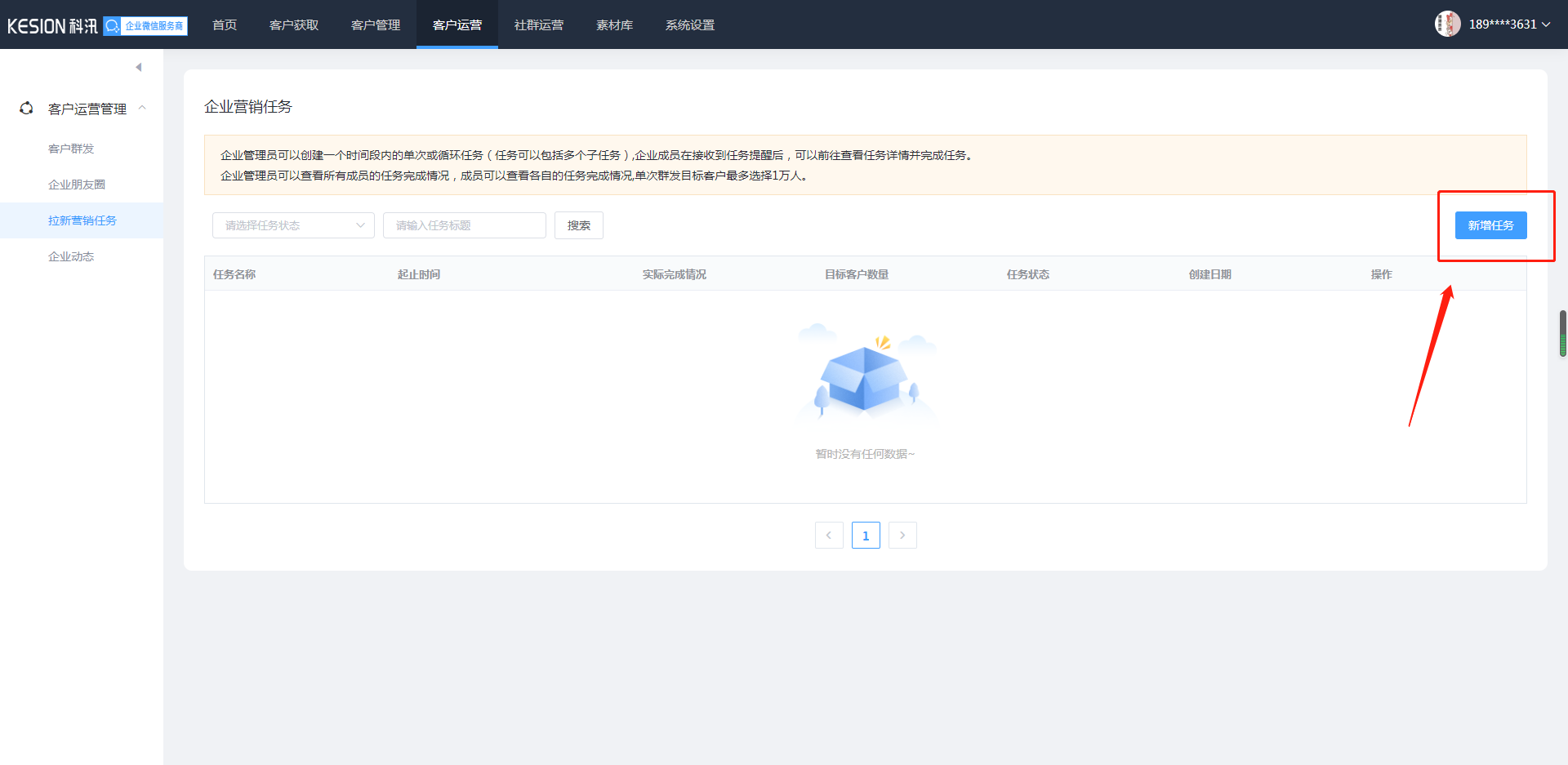Click the 新增任务 button

point(1490,225)
